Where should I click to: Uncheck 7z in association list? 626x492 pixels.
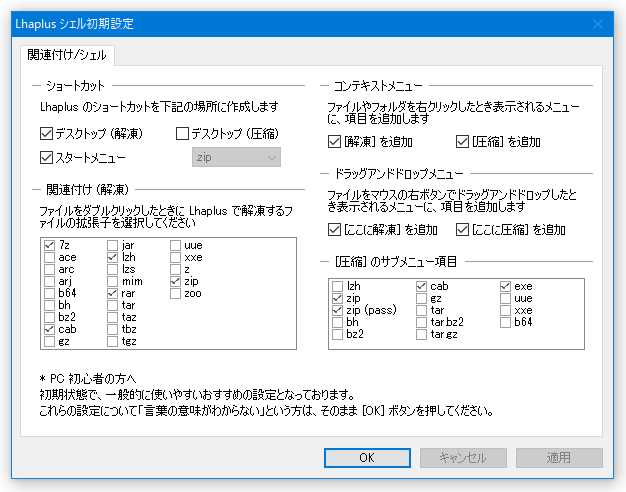(x=50, y=245)
